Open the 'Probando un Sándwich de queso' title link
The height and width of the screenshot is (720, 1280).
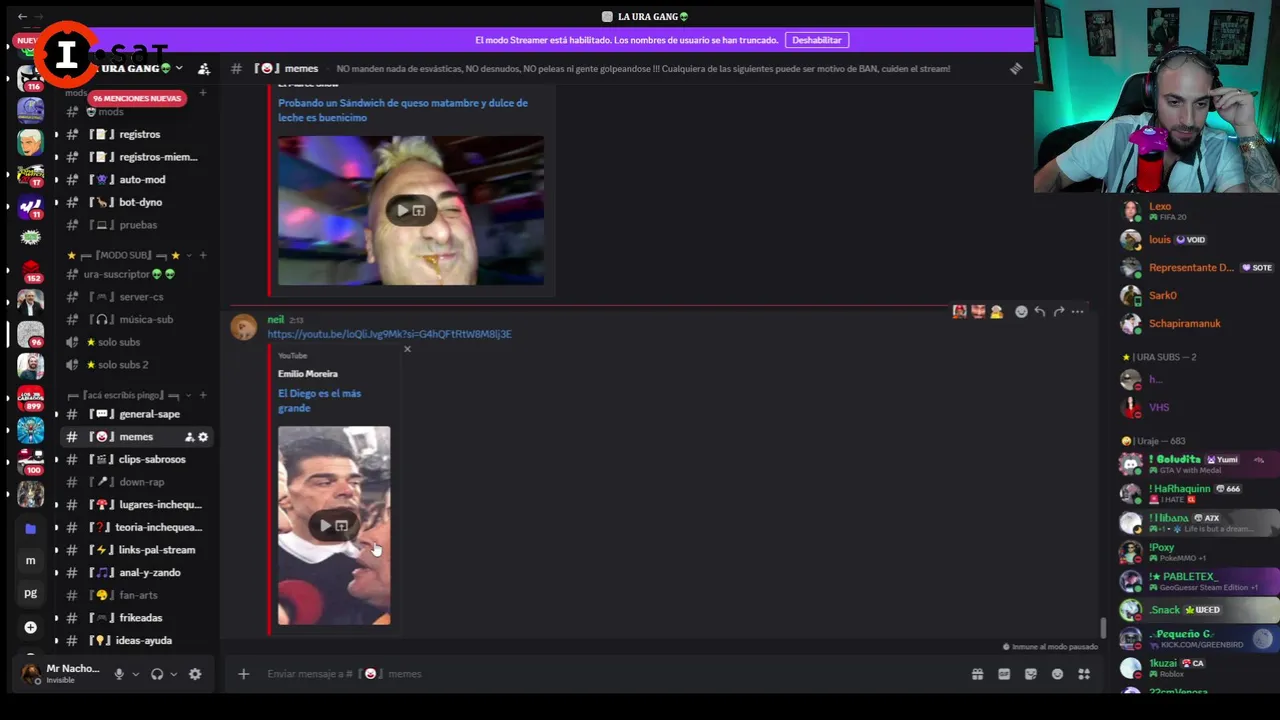[x=403, y=110]
